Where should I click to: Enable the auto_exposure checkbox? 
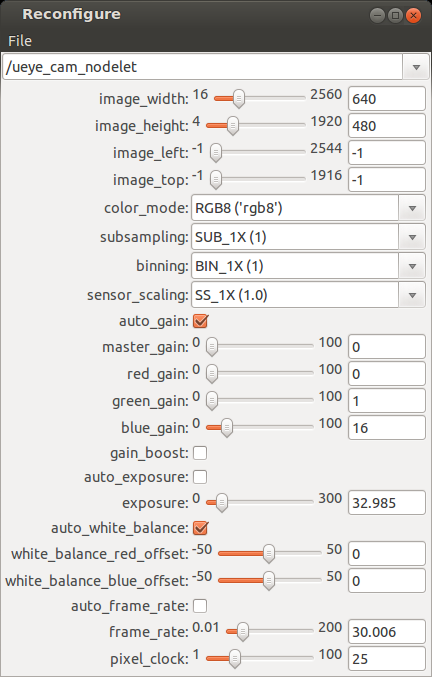(x=200, y=477)
